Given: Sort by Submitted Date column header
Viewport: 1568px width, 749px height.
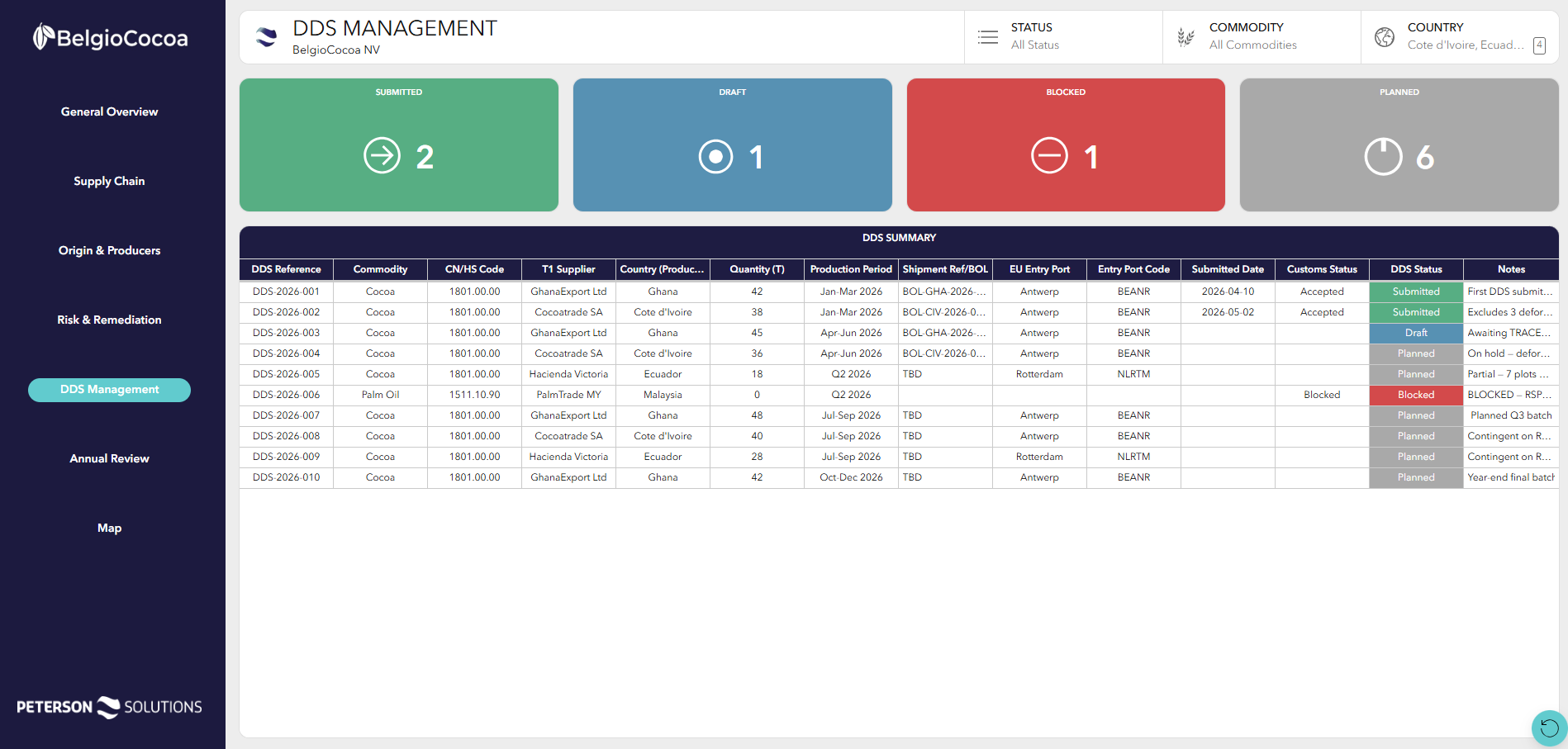Looking at the screenshot, I should (x=1228, y=269).
